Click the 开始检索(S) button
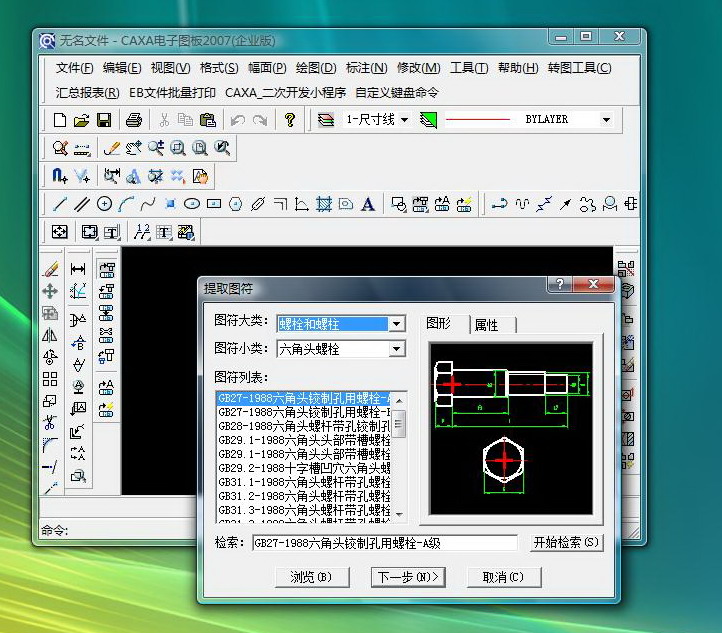722x633 pixels. (x=566, y=543)
